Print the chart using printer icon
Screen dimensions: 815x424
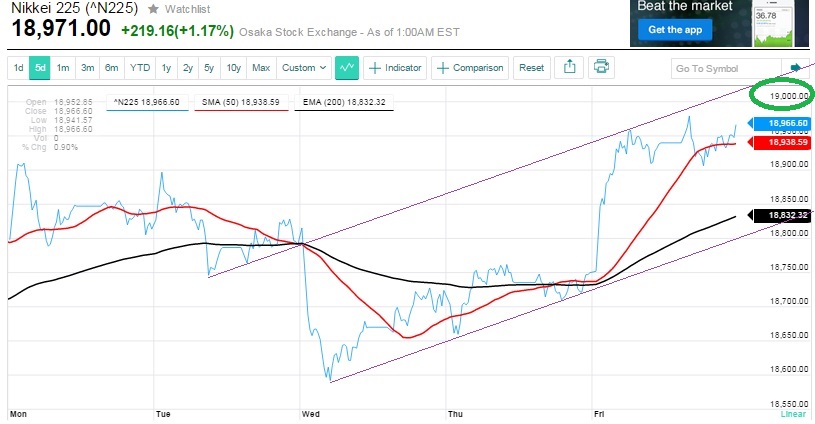tap(601, 67)
